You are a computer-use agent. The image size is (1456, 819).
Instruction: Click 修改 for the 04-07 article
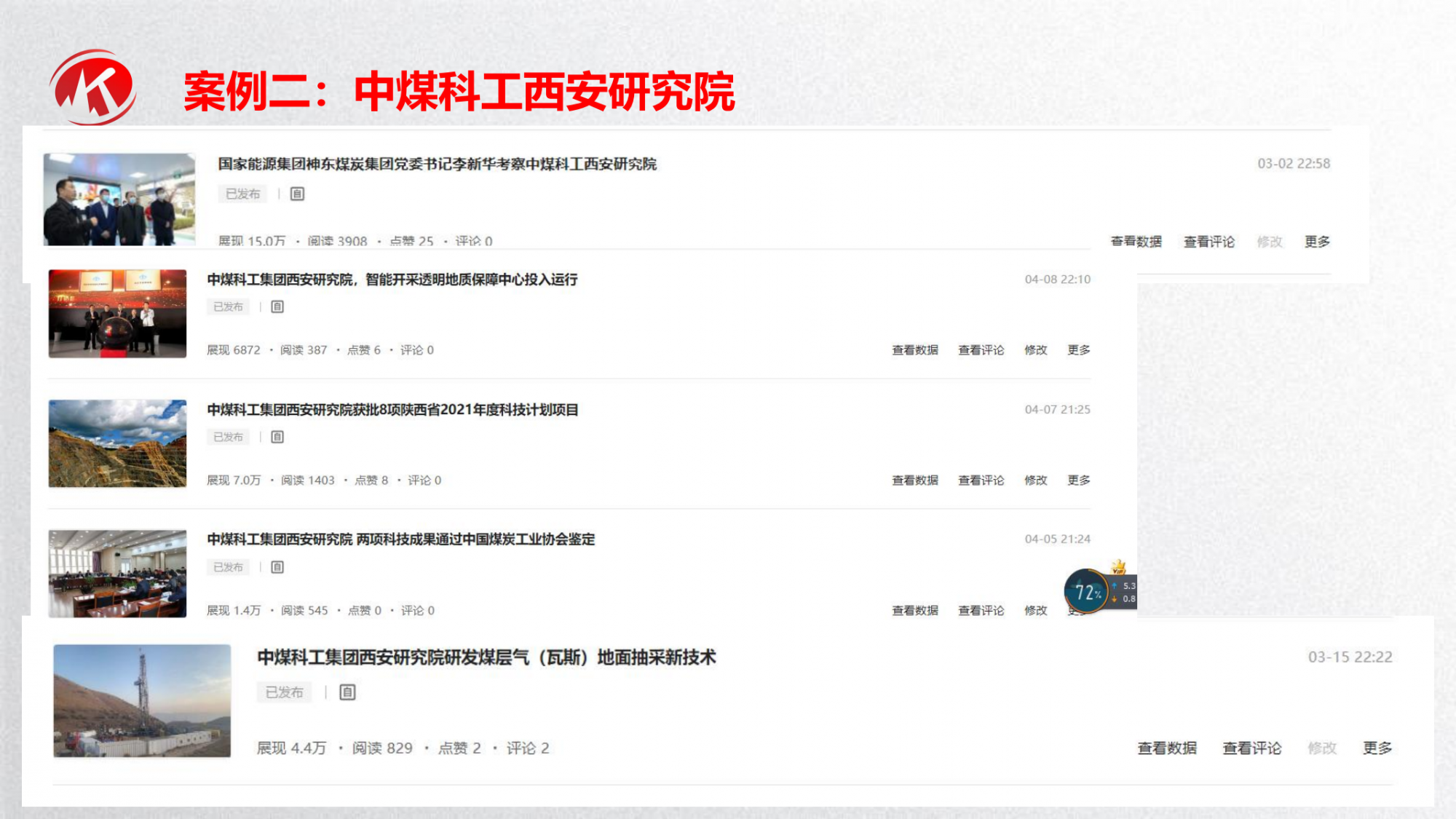click(x=1035, y=480)
